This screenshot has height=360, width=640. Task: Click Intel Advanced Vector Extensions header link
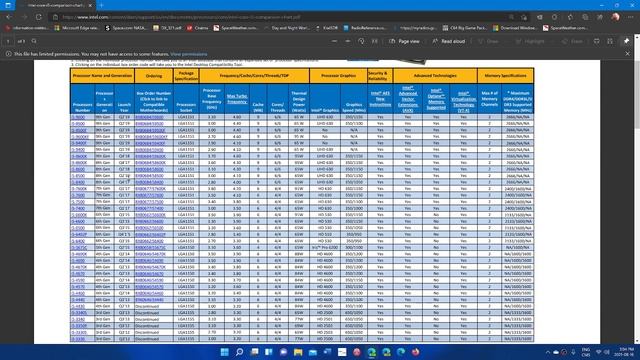tap(407, 99)
